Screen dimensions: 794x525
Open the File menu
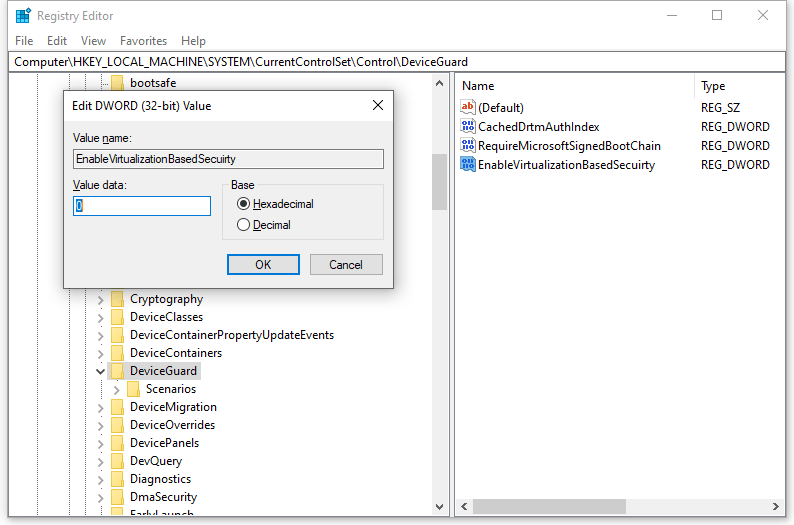24,41
